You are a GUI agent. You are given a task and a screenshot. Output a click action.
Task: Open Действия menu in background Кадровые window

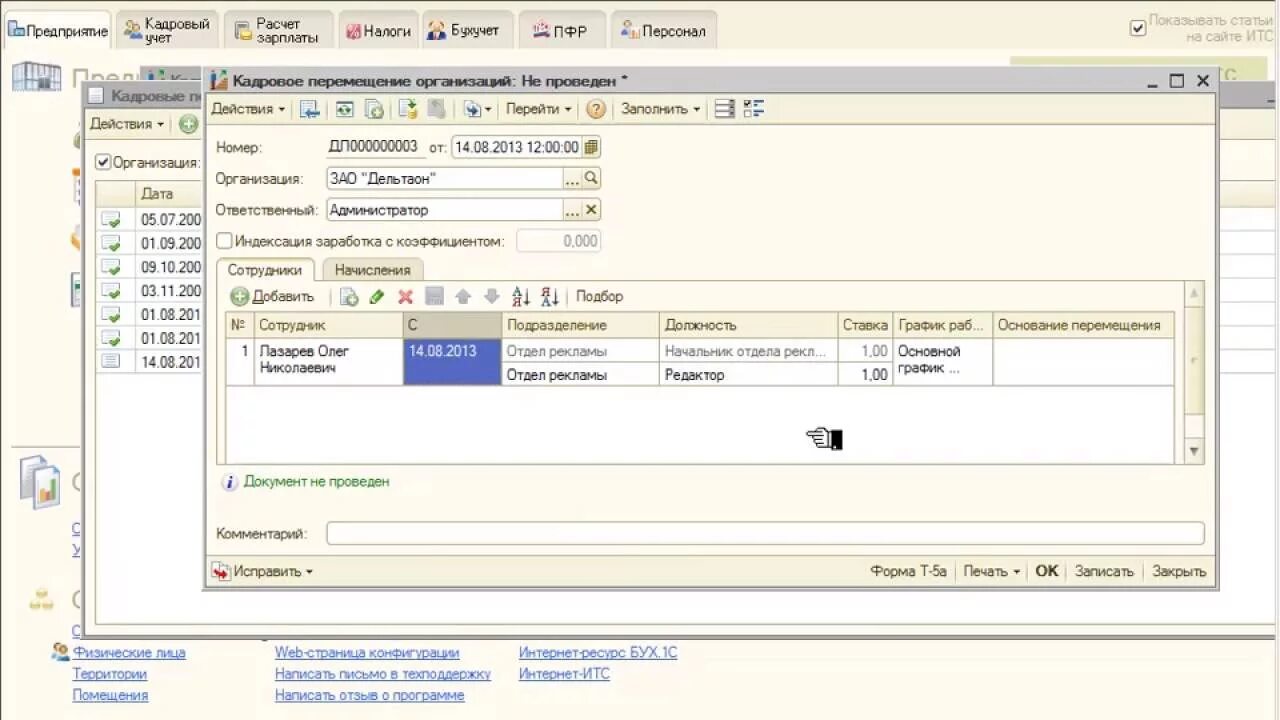127,124
